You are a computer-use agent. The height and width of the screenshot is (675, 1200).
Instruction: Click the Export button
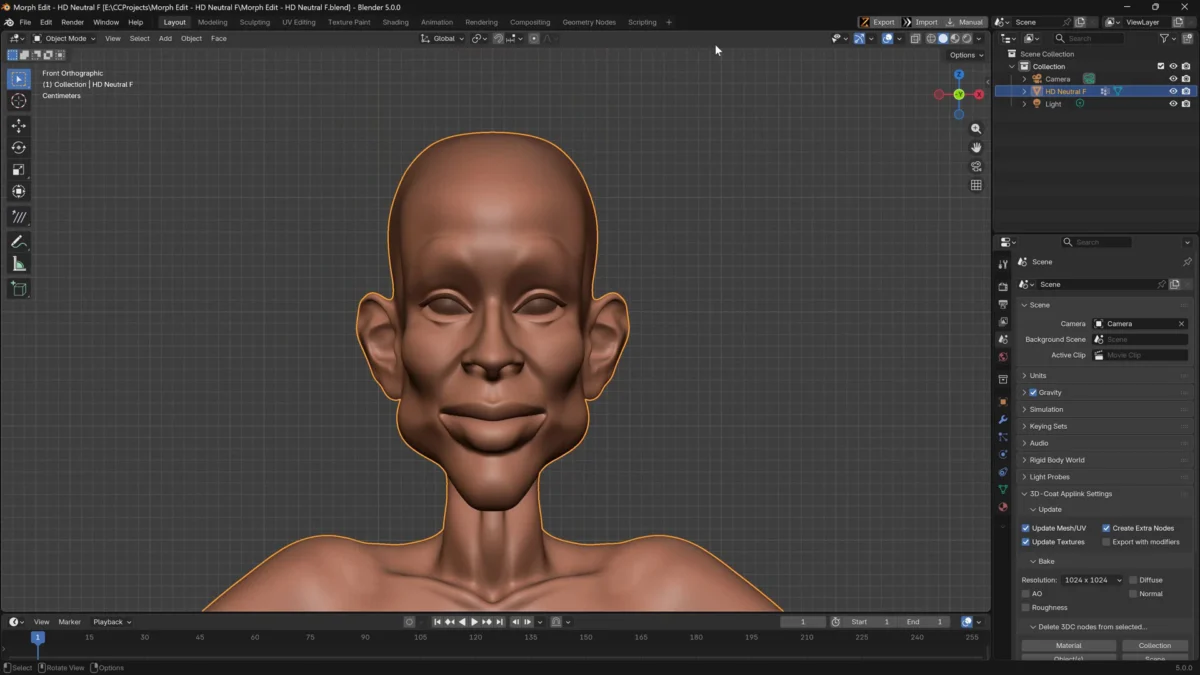point(879,22)
